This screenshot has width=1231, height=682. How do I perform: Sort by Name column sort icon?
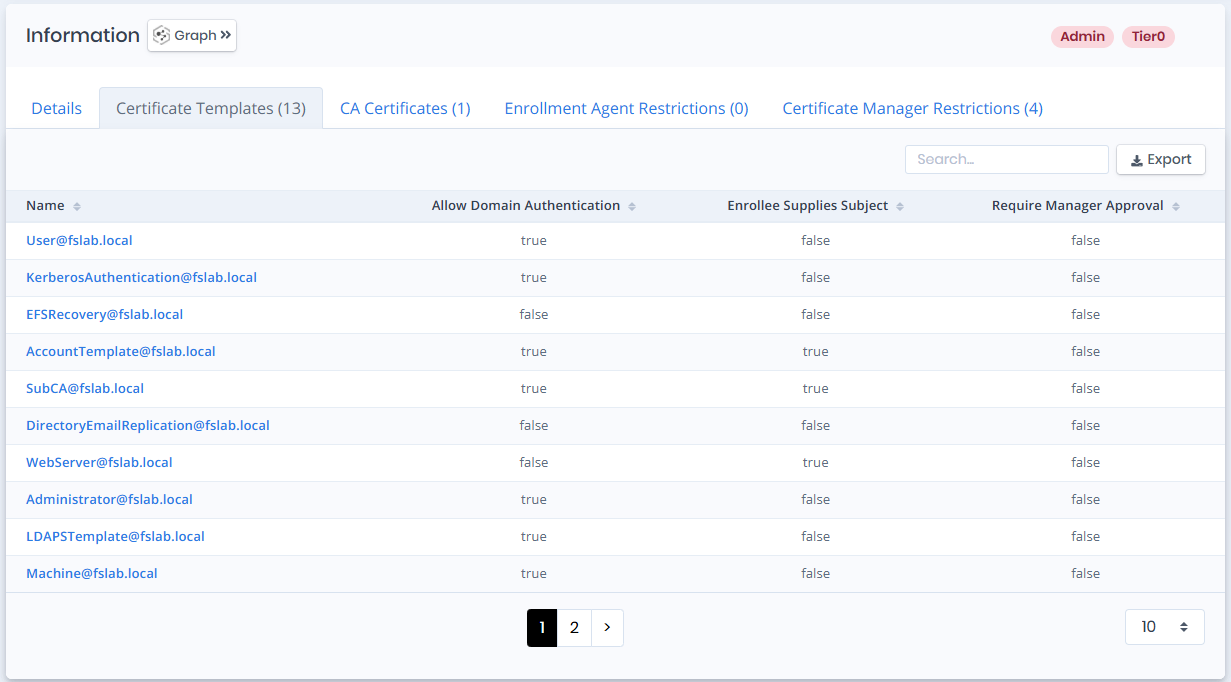[77, 206]
